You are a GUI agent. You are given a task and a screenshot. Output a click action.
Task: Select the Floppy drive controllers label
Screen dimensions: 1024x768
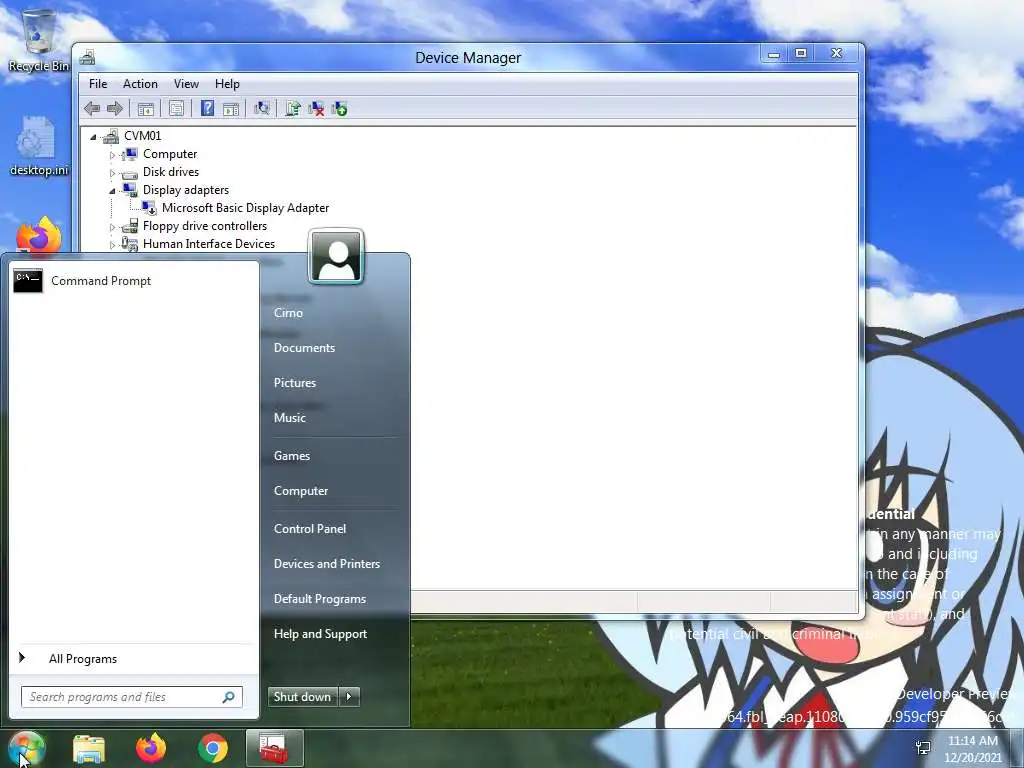204,226
